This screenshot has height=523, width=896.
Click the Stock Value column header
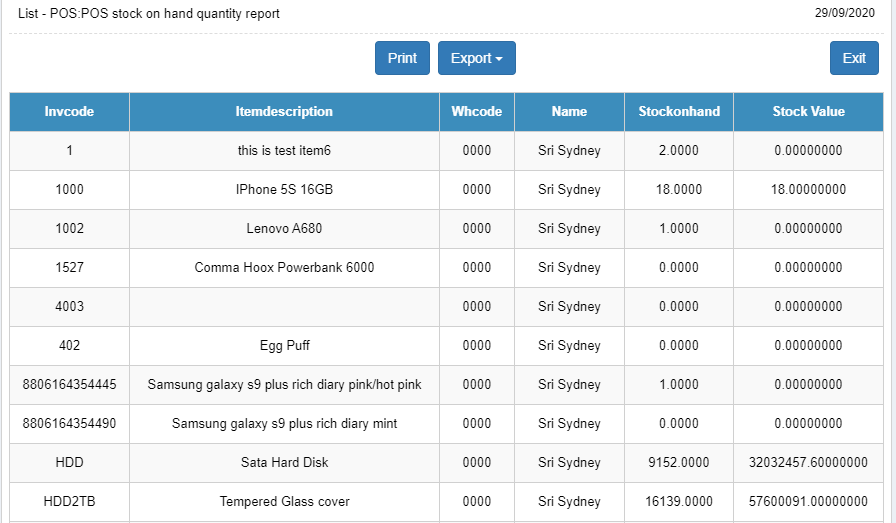[x=808, y=112]
